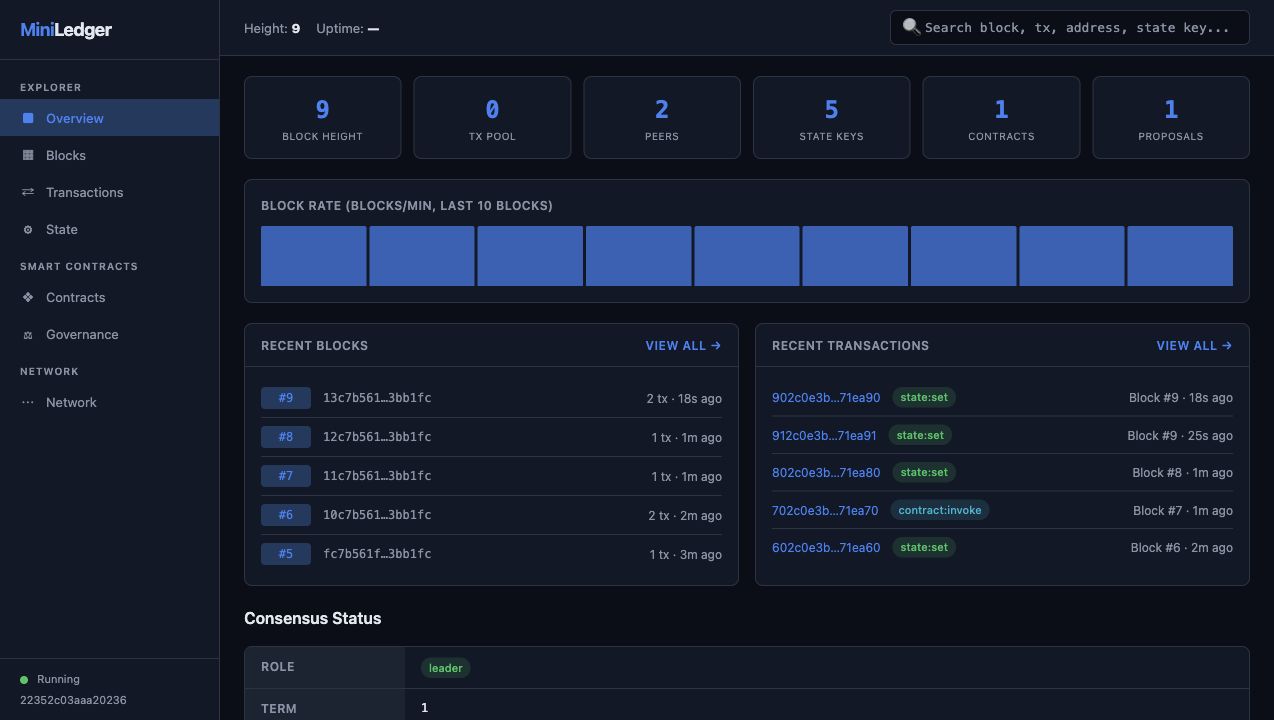Open block #9 badge

(286, 398)
